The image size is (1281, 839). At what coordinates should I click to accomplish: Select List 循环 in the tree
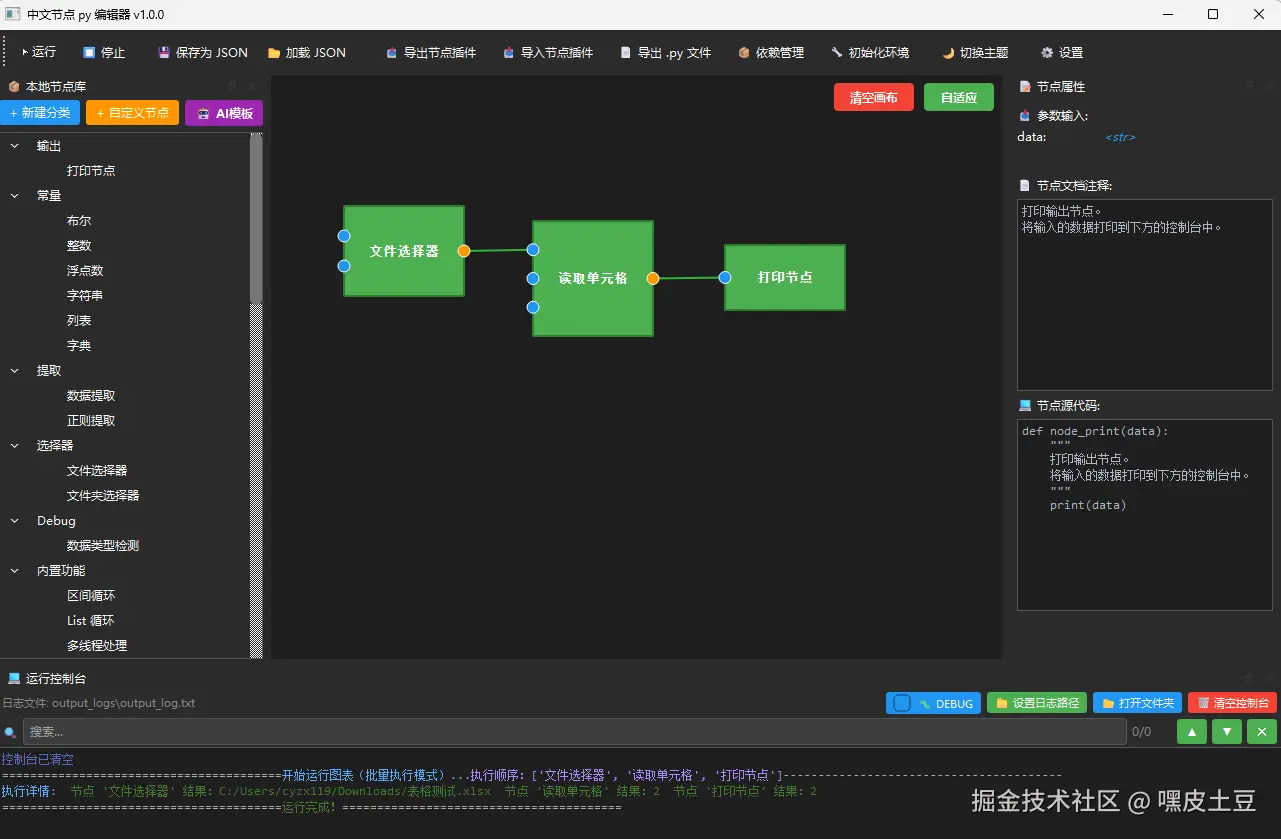(x=91, y=621)
